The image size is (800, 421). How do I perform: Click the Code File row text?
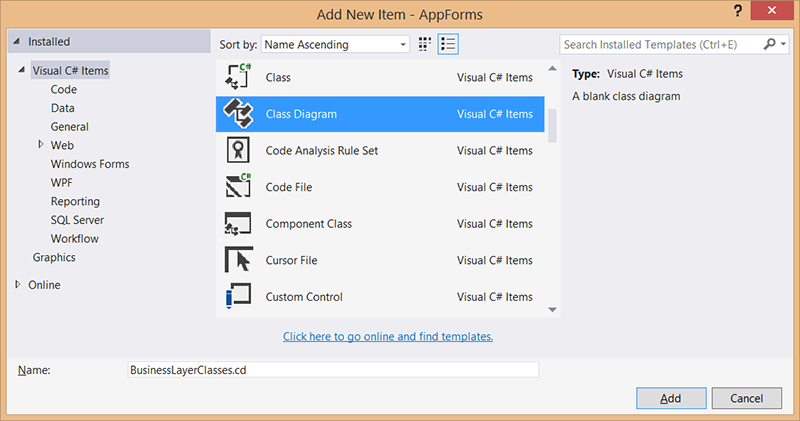click(x=289, y=187)
